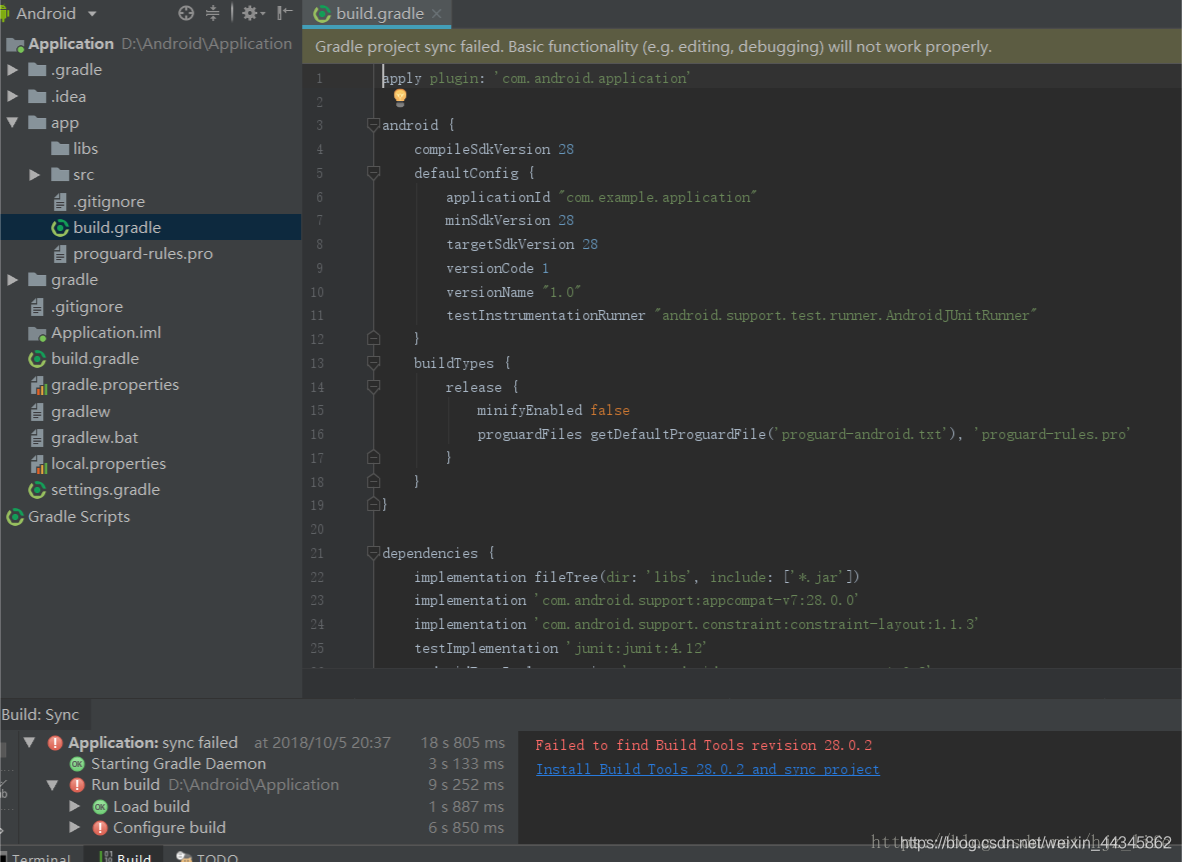Fold the dependencies block at line 21

pos(373,554)
